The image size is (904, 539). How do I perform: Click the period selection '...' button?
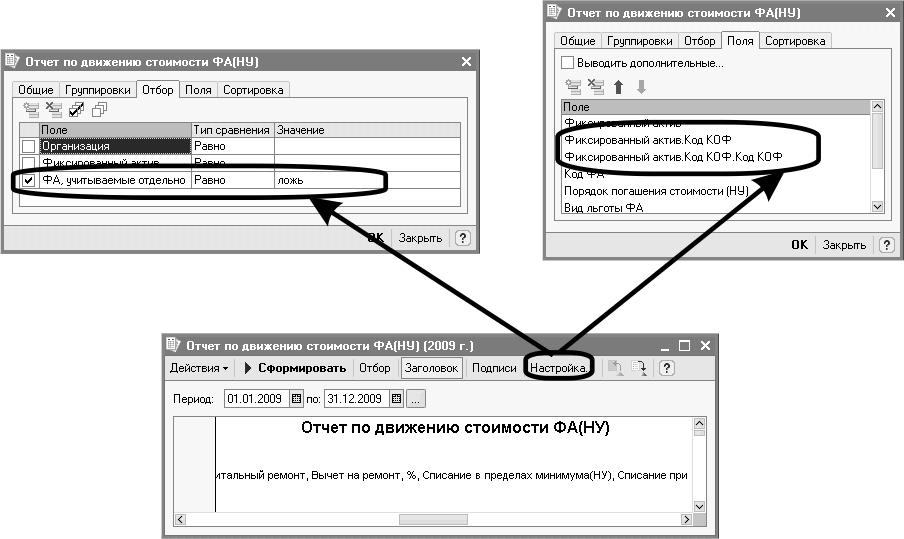(416, 399)
